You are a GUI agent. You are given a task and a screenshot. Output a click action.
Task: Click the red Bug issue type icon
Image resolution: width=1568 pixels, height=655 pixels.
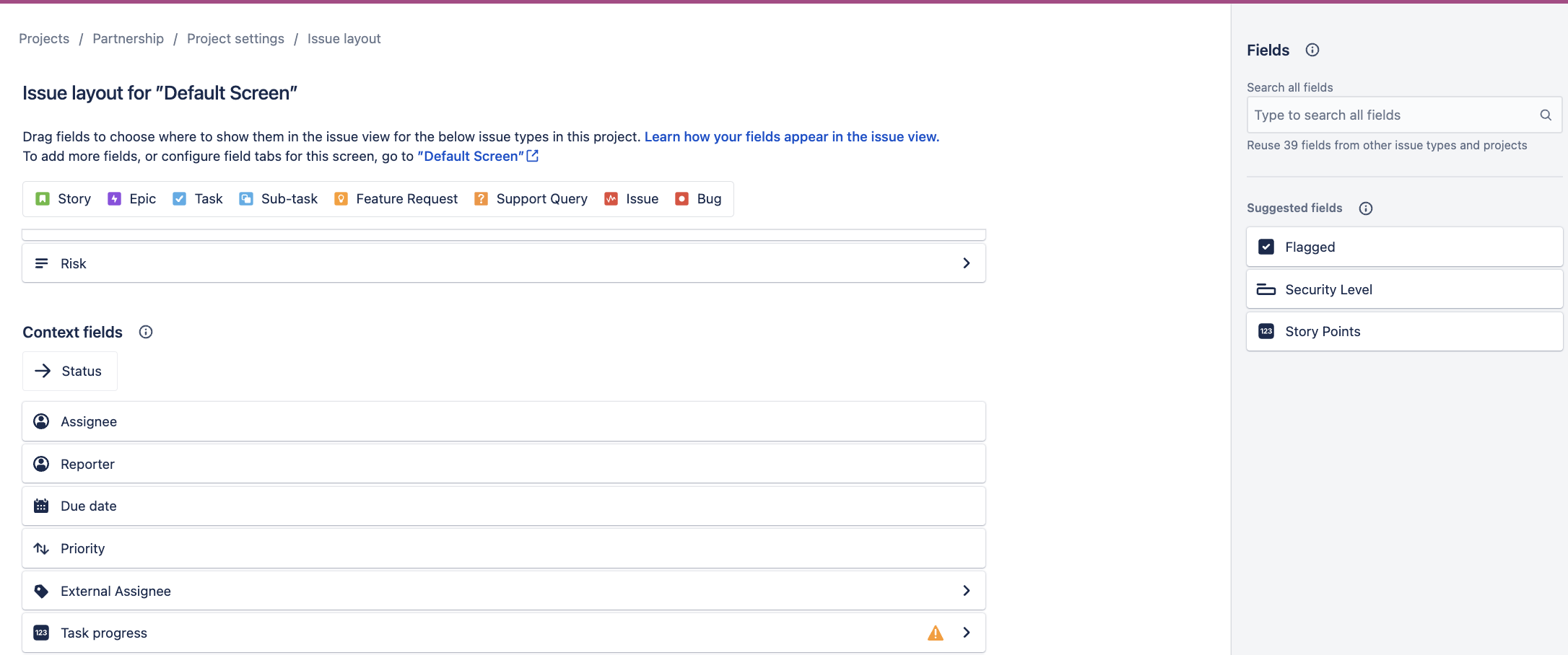coord(681,198)
